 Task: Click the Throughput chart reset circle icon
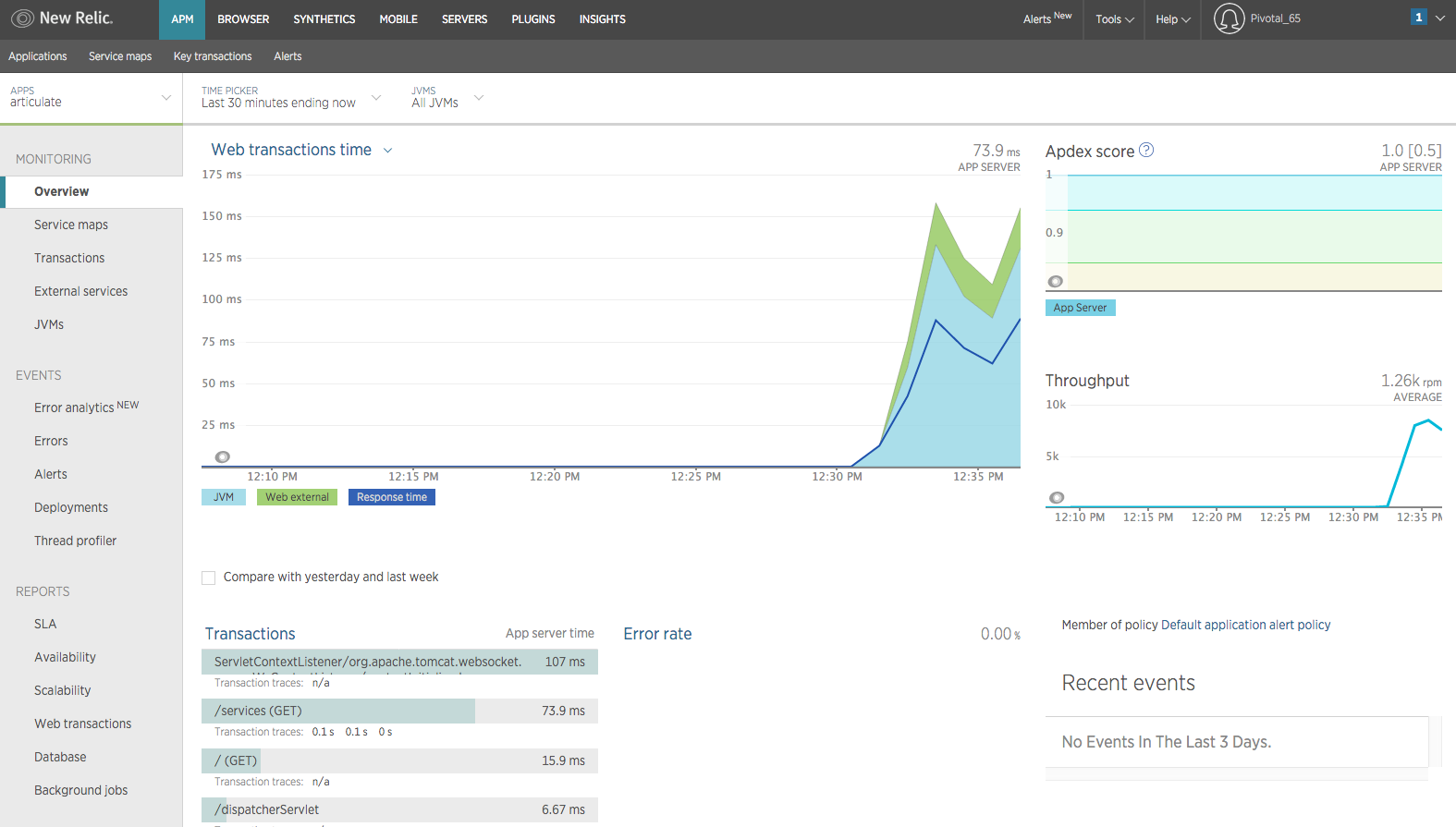1057,497
